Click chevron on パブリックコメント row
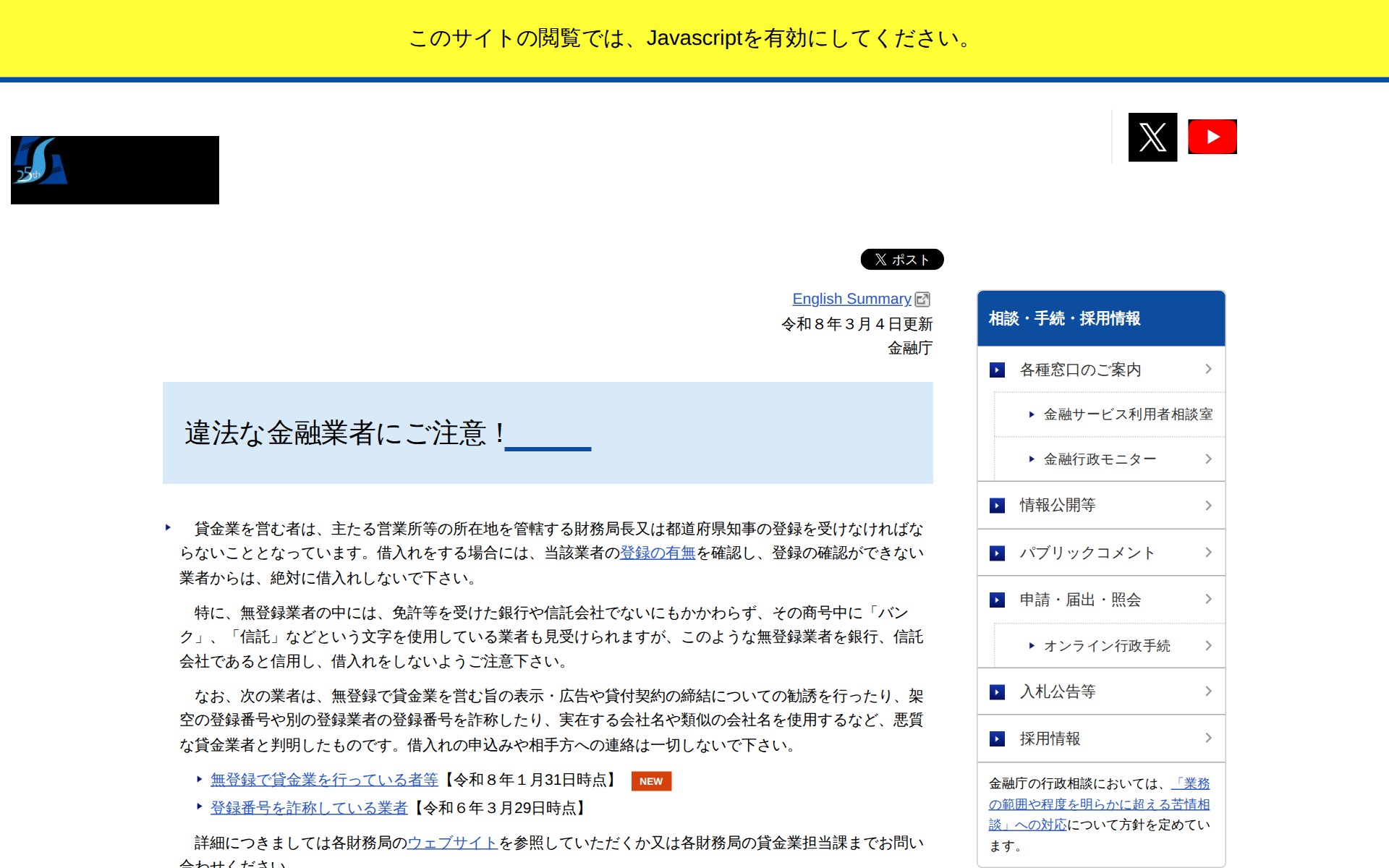Viewport: 1389px width, 868px height. [x=1208, y=553]
